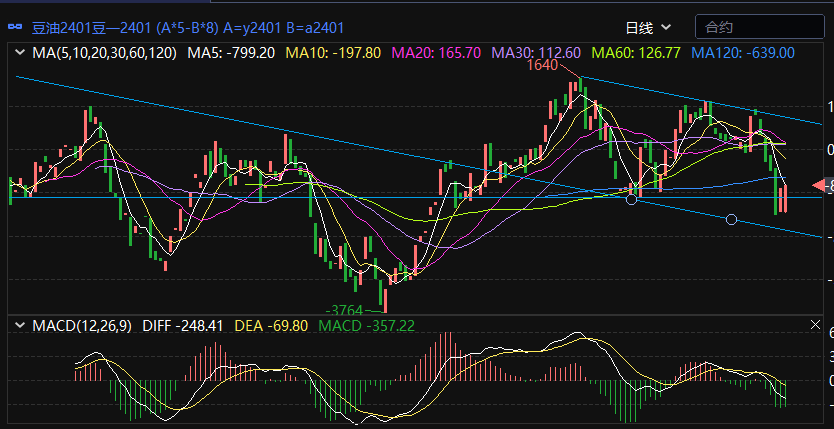Open MACD(12,26,9) indicator settings label
Screen dimensions: 834x429
pyautogui.click(x=83, y=325)
